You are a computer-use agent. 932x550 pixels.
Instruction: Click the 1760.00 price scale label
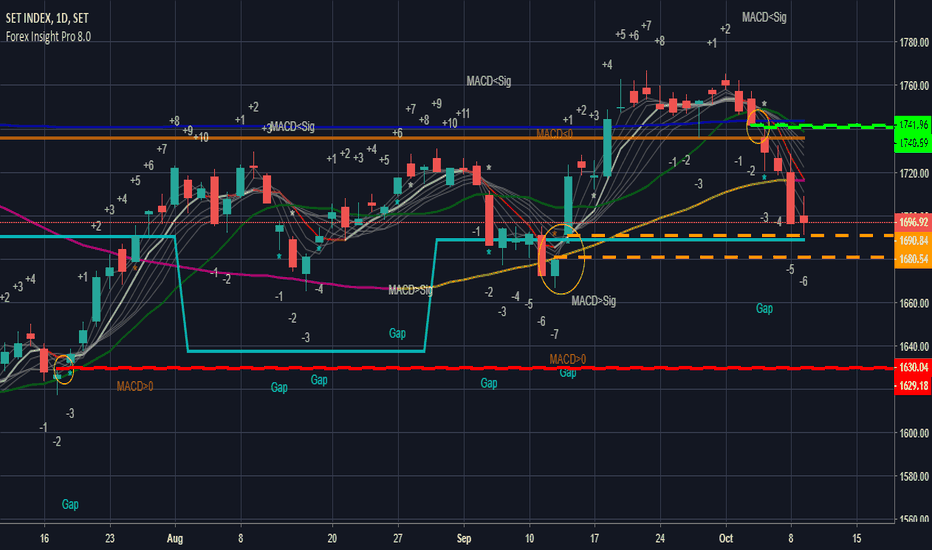(914, 86)
